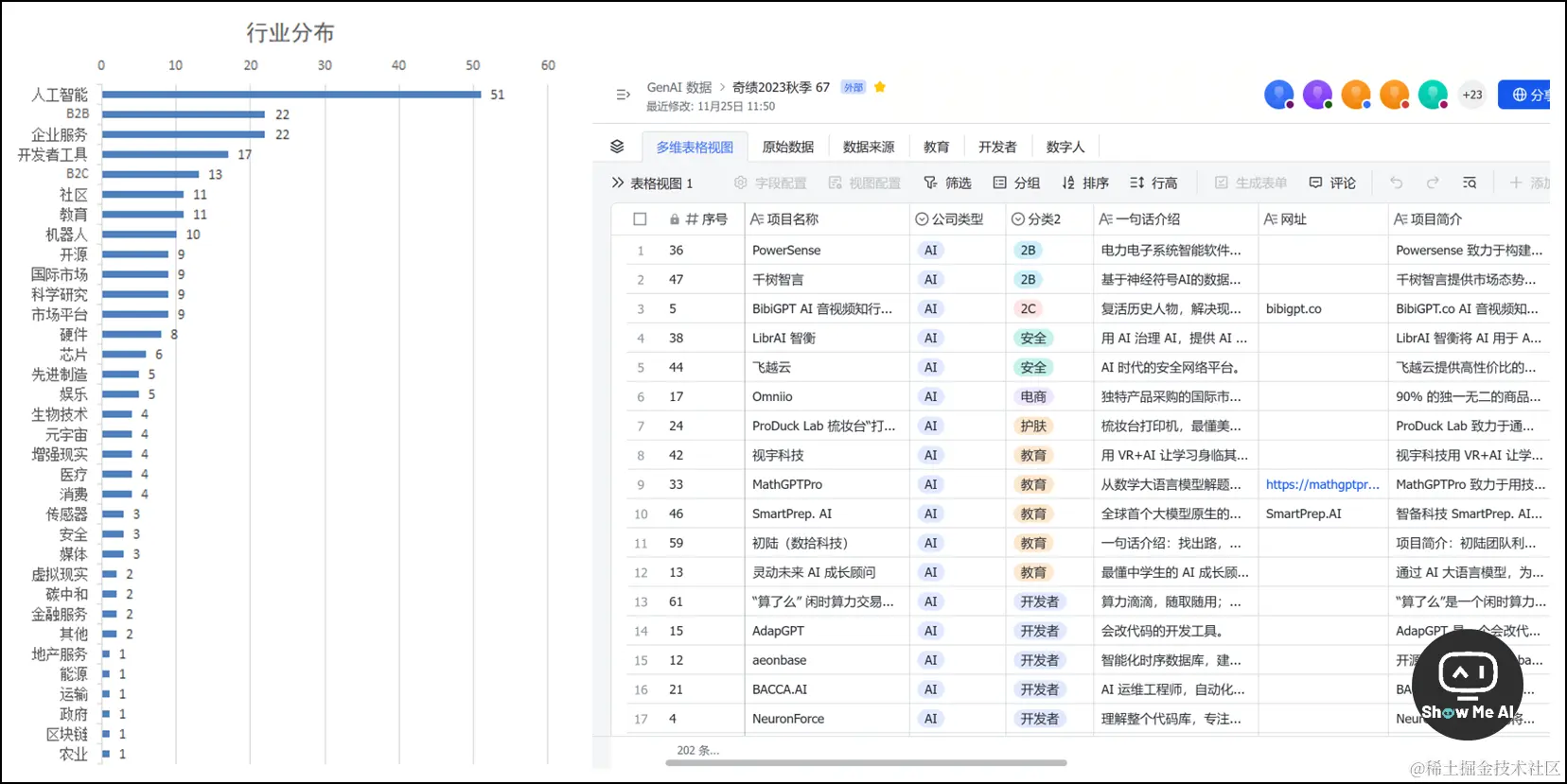Click the 机器人 bar valued 10 in chart
The image size is (1567, 784).
click(139, 234)
